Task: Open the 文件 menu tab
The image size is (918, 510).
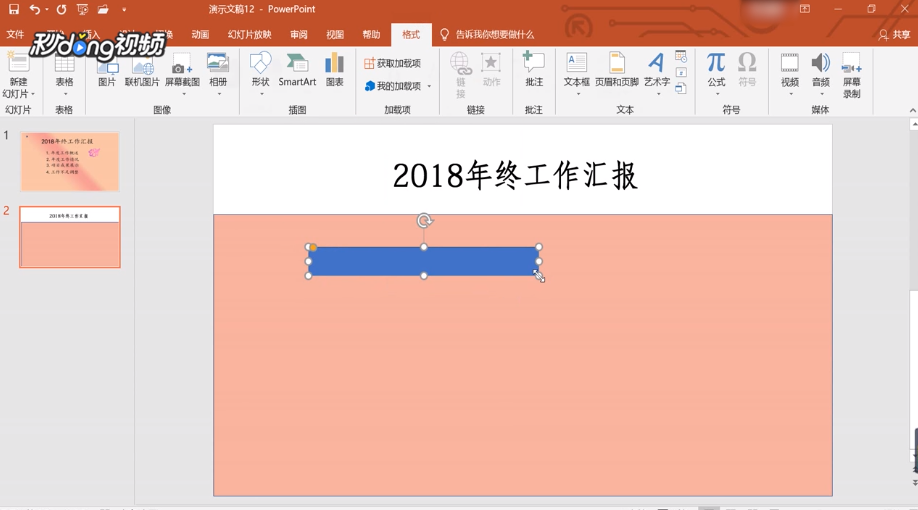Action: [x=15, y=34]
